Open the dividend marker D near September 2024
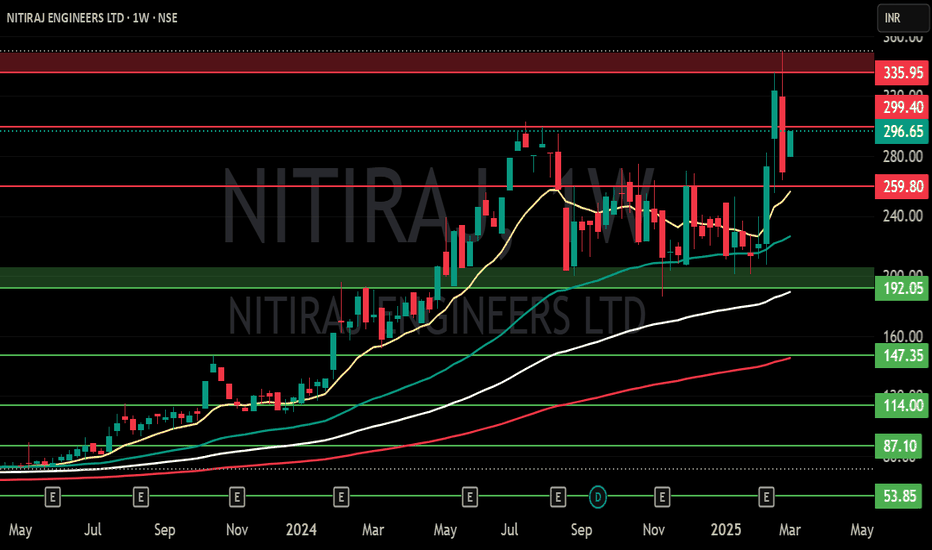This screenshot has width=932, height=550. [x=598, y=496]
